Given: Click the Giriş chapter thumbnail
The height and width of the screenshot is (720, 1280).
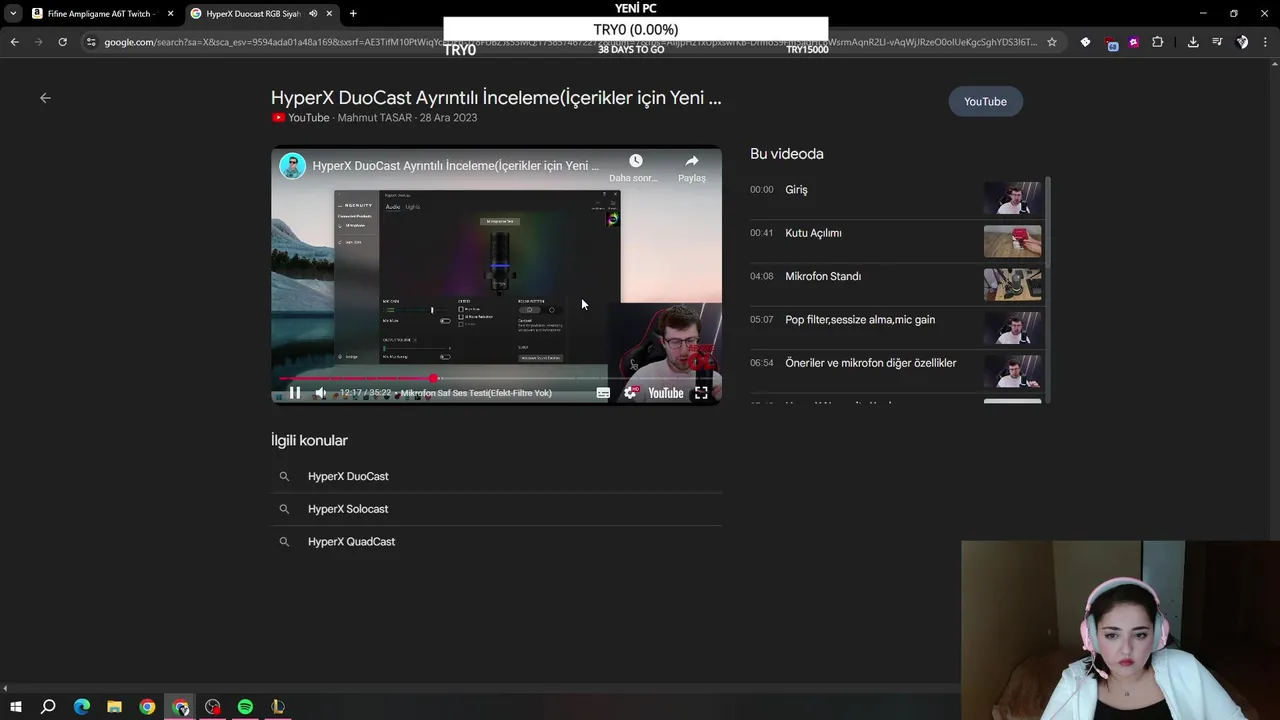Looking at the screenshot, I should tap(1012, 198).
